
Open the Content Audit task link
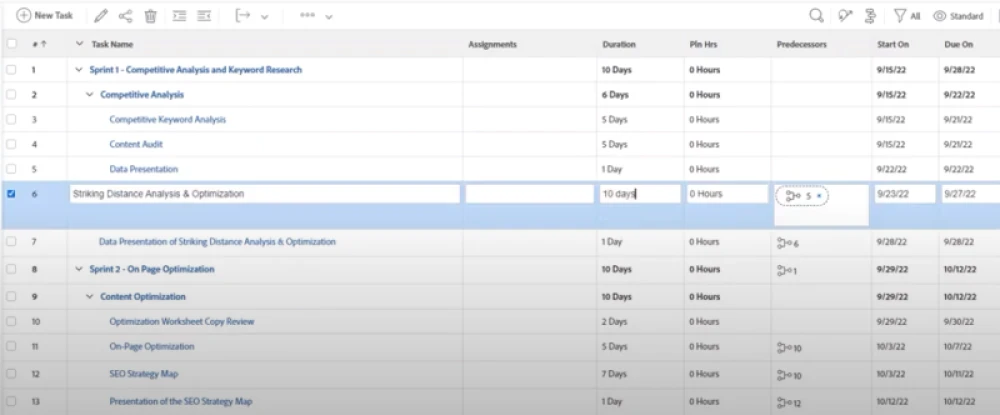(x=136, y=144)
